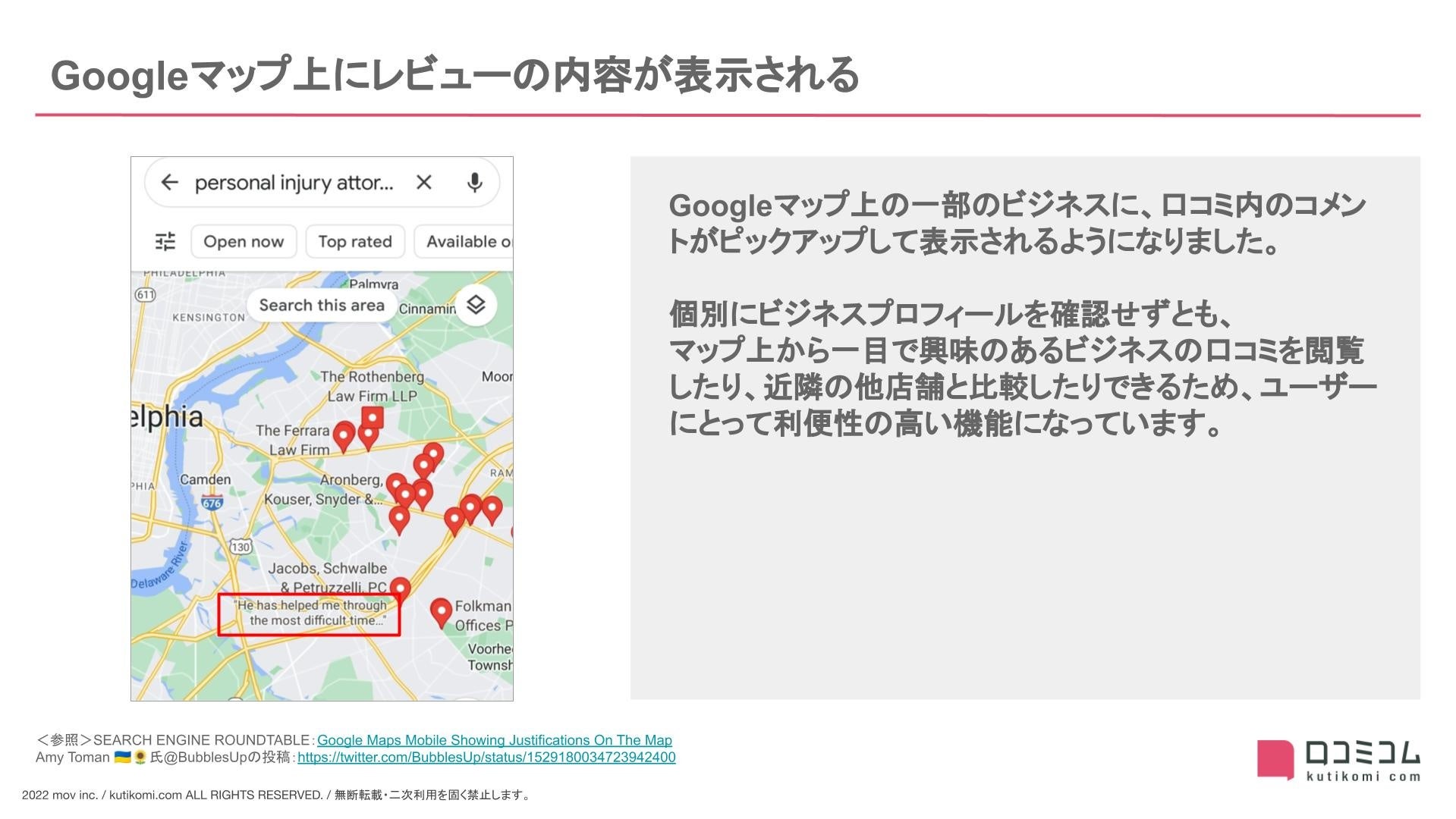Tap the Folkman Offices map label
The height and width of the screenshot is (819, 1456).
[x=483, y=616]
